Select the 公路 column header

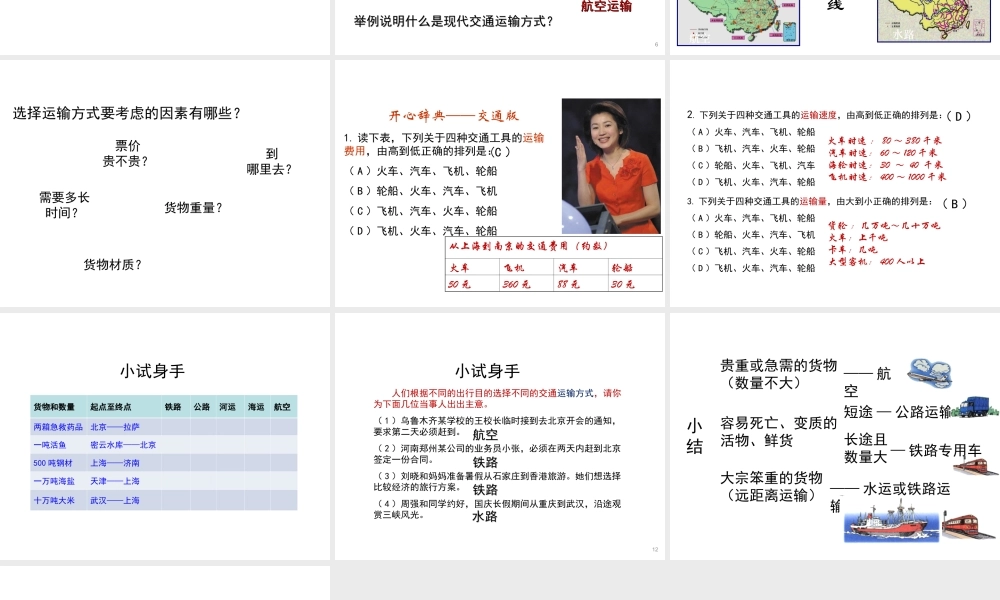[202, 407]
